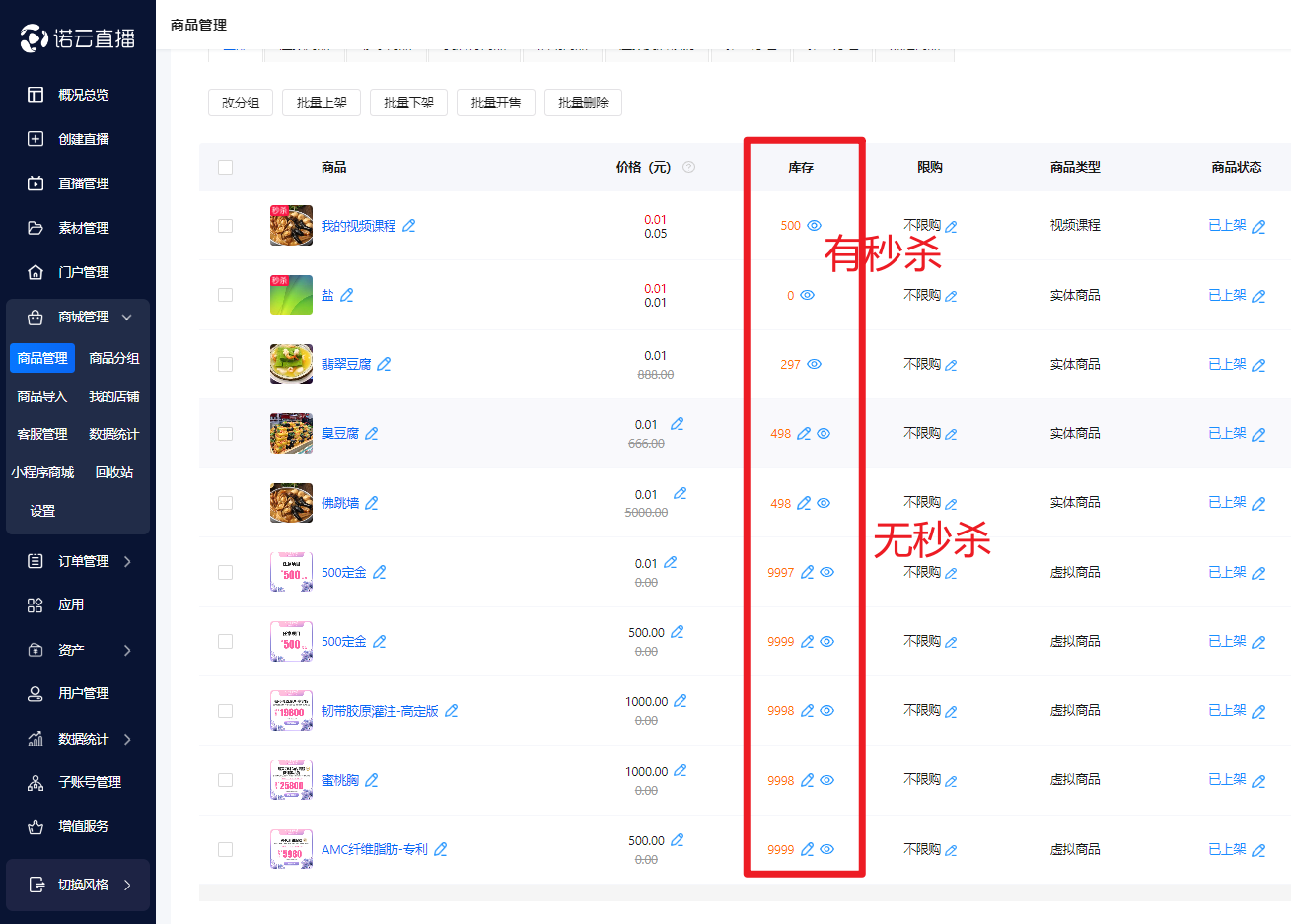Click the 批量上架 button

tap(322, 103)
